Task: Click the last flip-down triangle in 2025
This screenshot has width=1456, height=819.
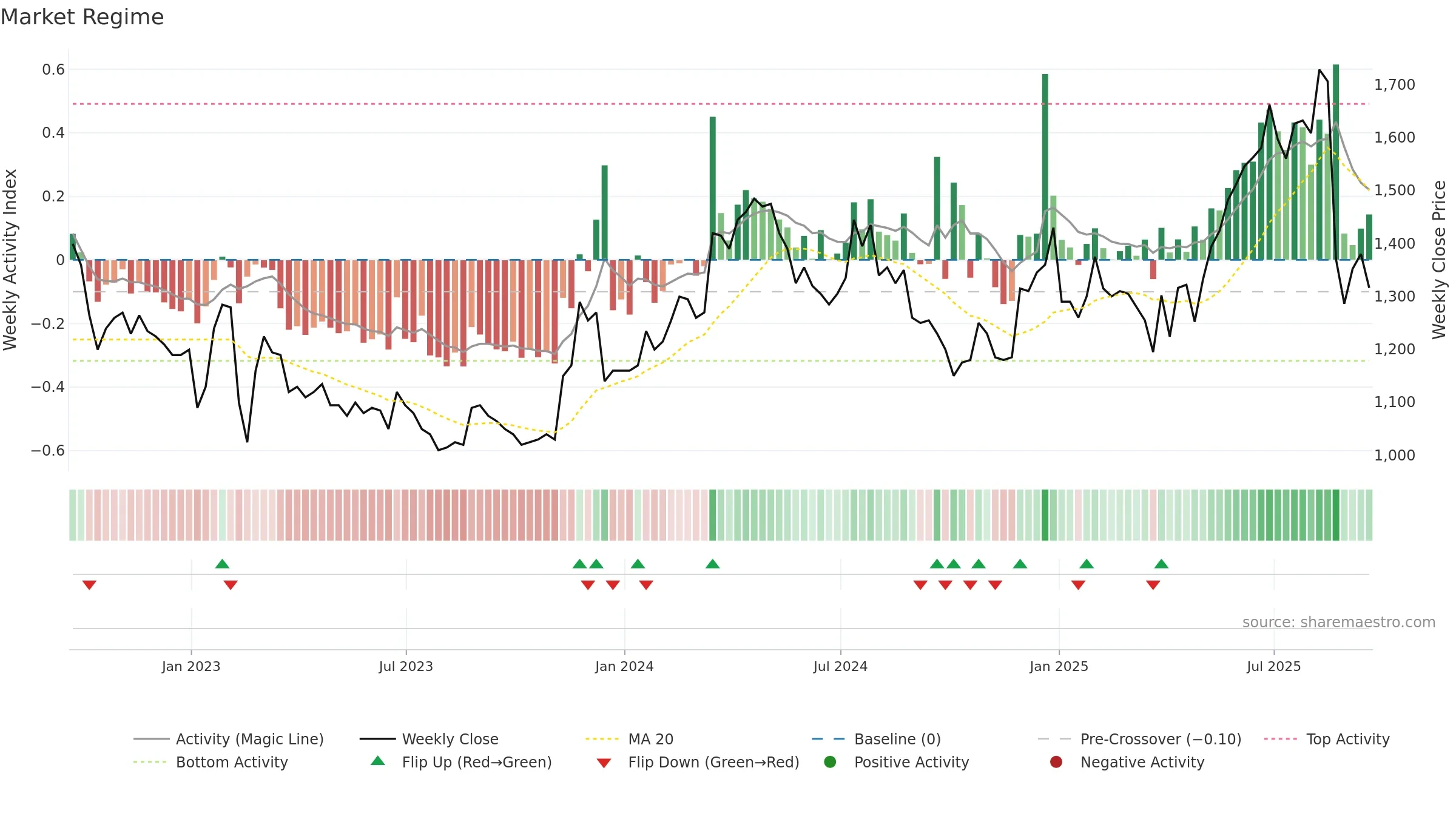Action: pyautogui.click(x=1153, y=585)
